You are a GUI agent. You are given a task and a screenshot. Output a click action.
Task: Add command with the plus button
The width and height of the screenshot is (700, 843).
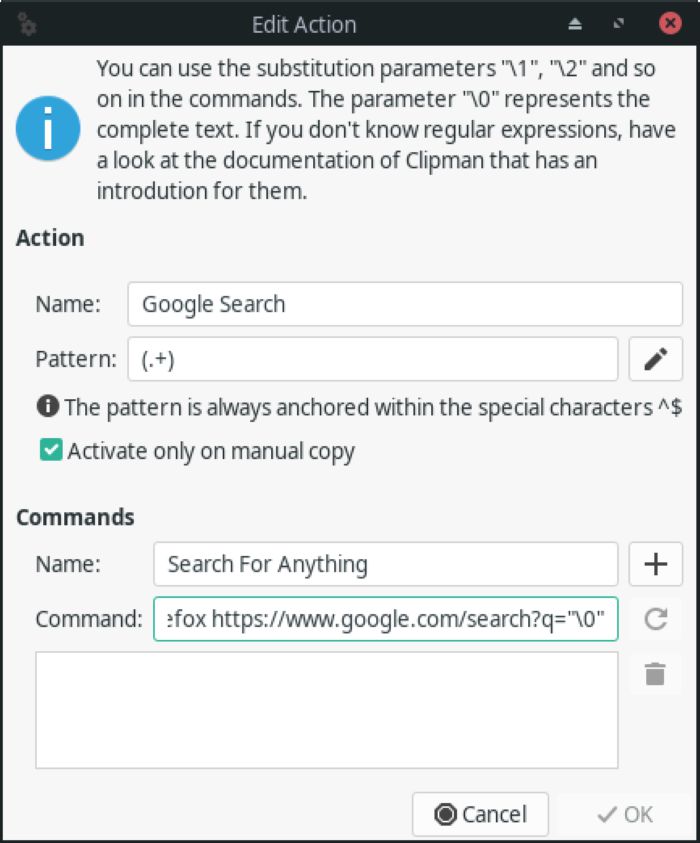(x=655, y=563)
